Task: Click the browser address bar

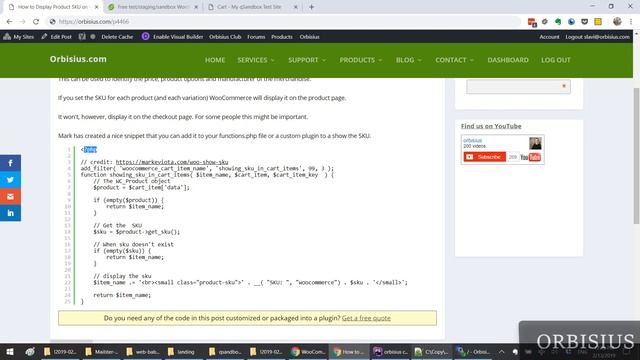Action: pos(283,22)
